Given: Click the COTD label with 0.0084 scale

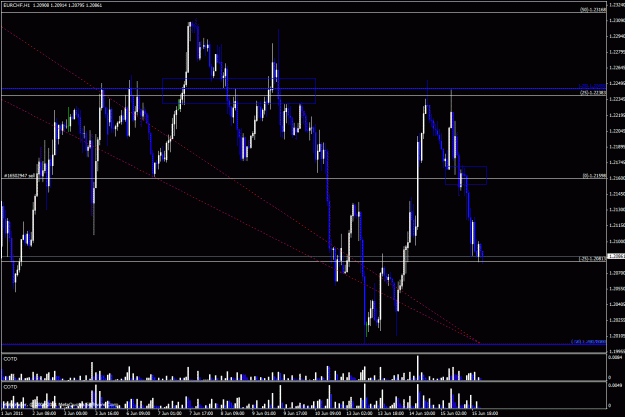Looking at the screenshot, I should (10, 359).
